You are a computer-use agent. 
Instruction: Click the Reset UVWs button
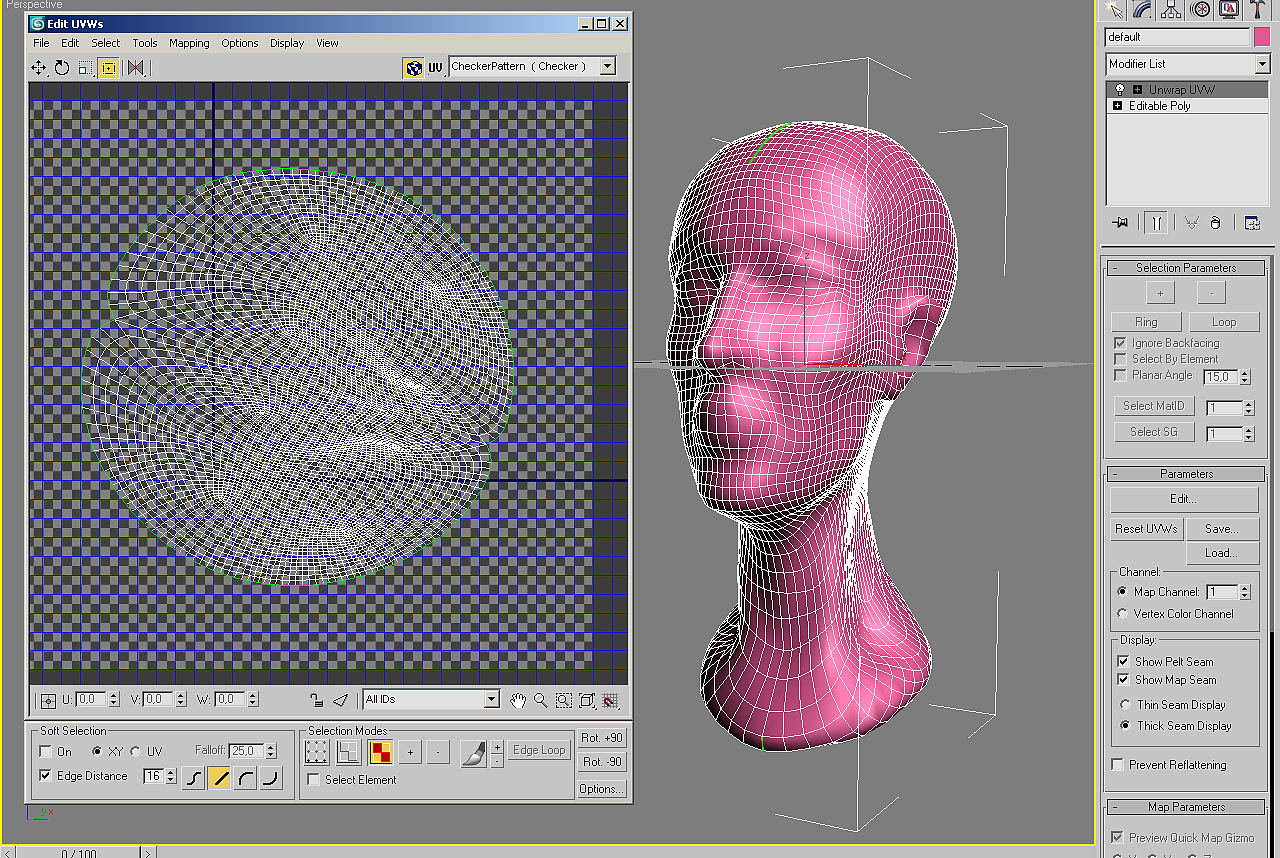[1146, 529]
